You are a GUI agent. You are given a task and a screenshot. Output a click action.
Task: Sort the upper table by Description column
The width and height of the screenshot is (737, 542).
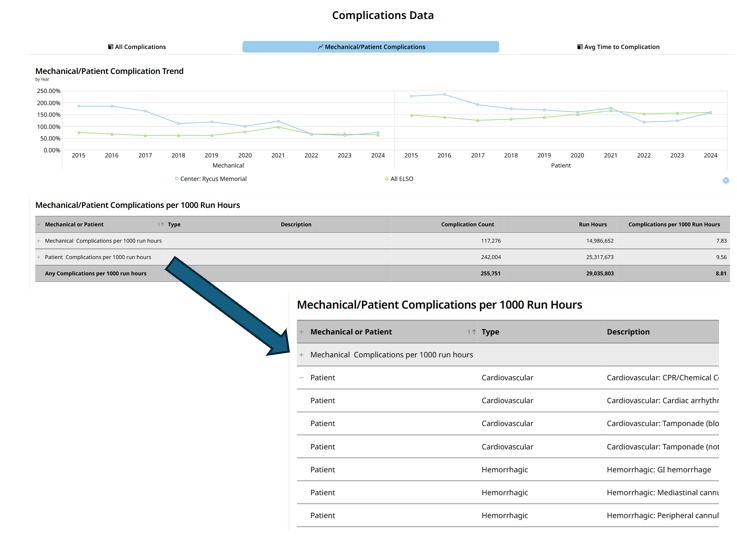point(296,225)
